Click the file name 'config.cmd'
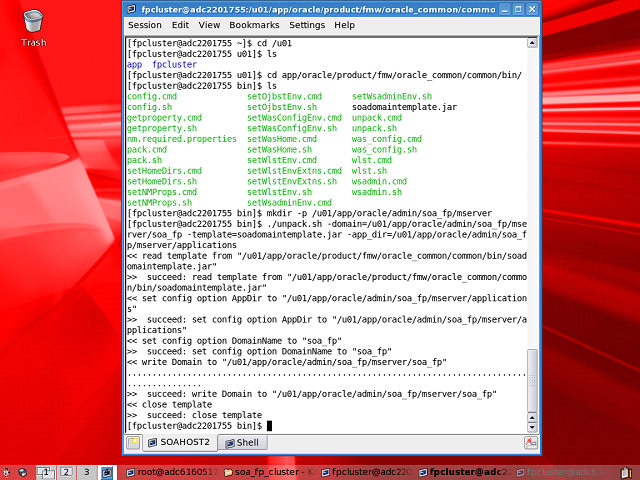 (x=152, y=96)
